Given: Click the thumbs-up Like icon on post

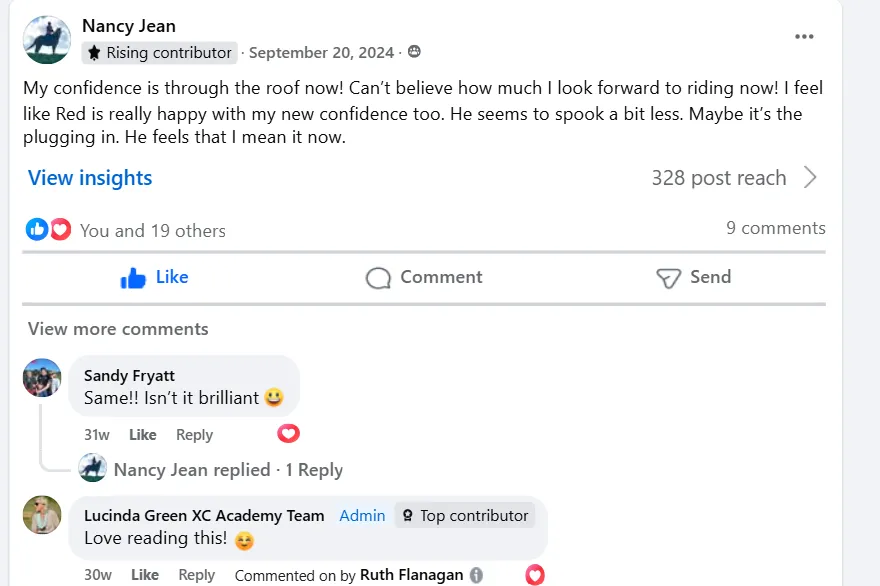Looking at the screenshot, I should click(133, 278).
